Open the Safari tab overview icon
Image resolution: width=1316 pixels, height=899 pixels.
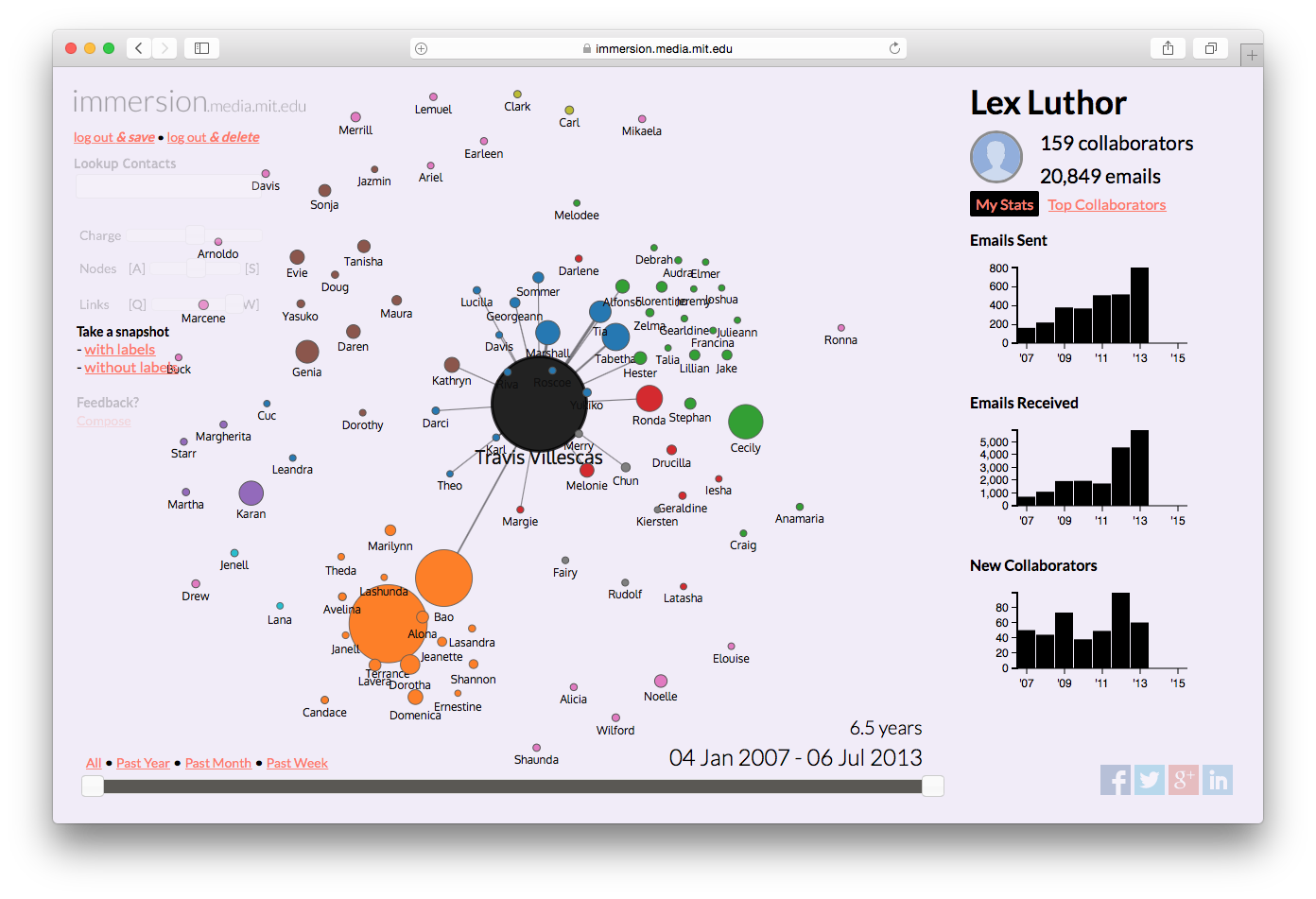[x=1210, y=48]
